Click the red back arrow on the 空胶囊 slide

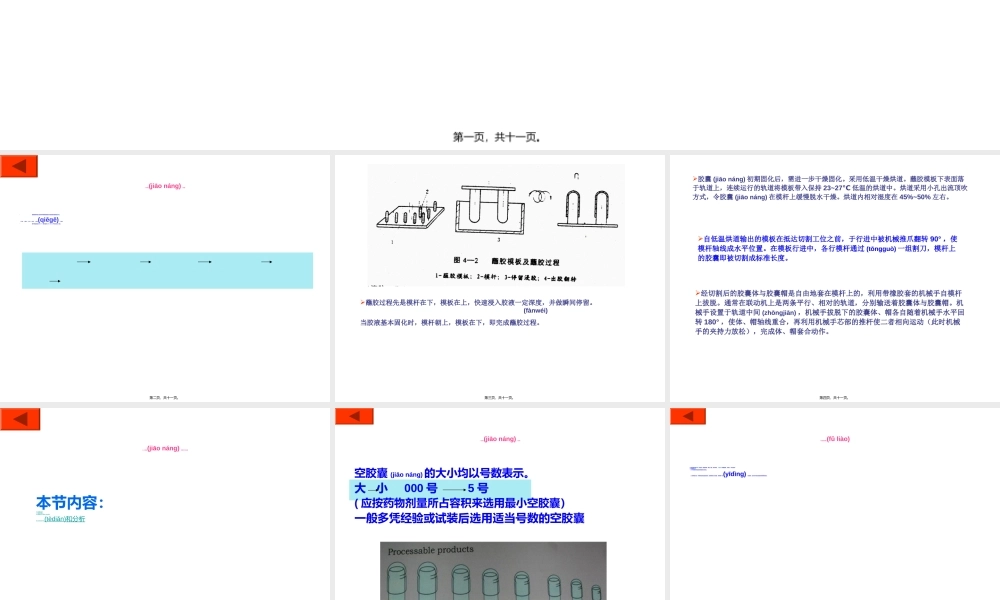[x=352, y=415]
